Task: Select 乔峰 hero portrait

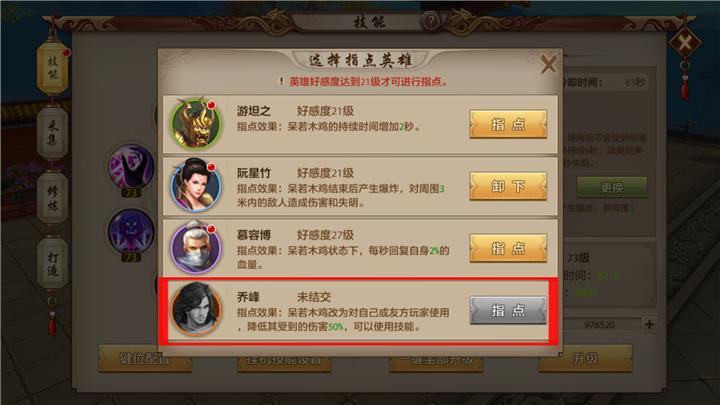Action: (x=196, y=309)
